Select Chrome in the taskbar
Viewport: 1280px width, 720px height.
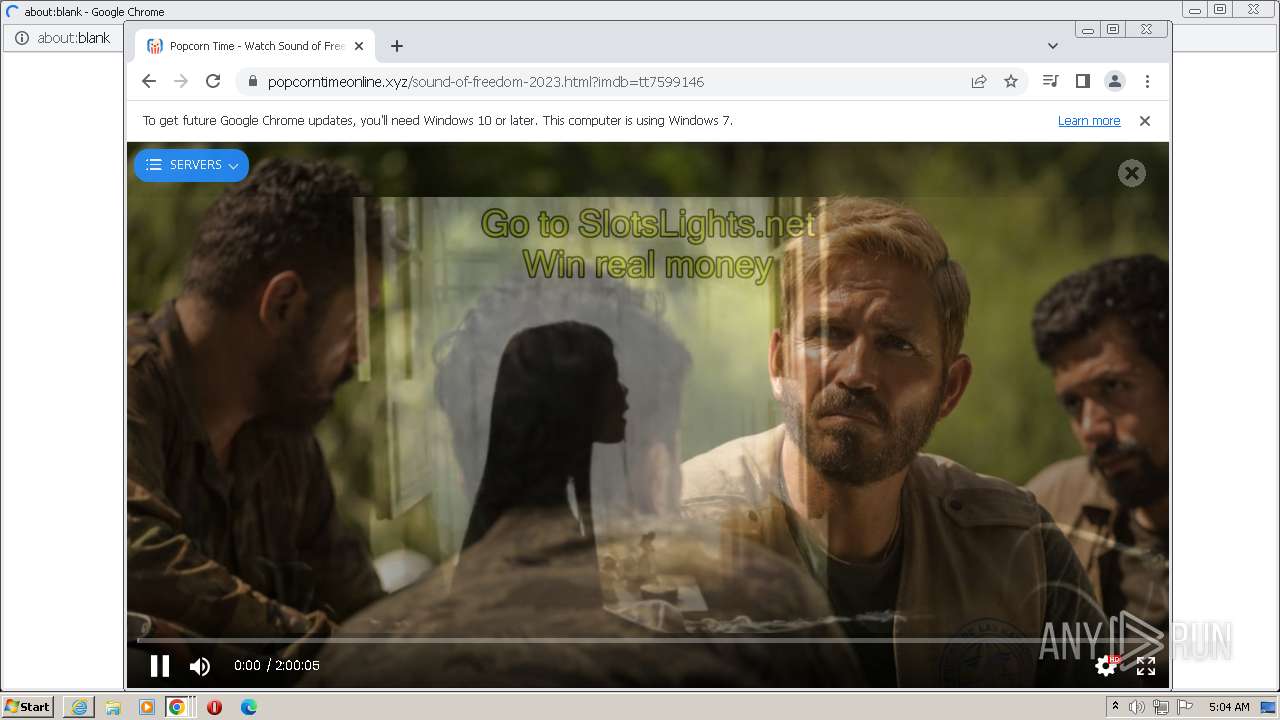pyautogui.click(x=177, y=707)
